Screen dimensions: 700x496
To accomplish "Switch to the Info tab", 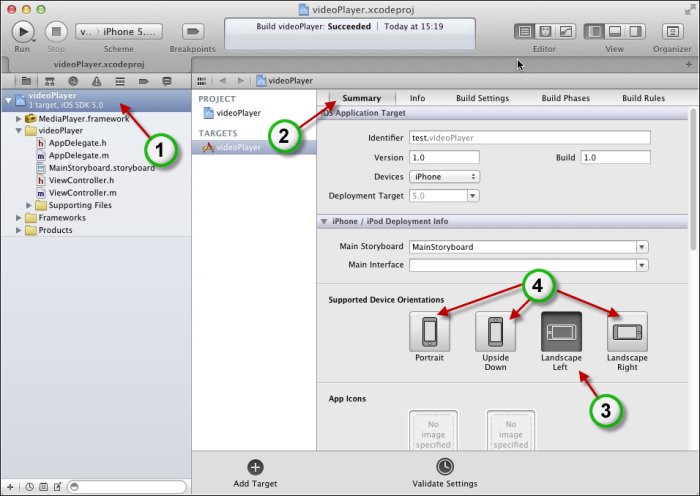I will point(417,98).
